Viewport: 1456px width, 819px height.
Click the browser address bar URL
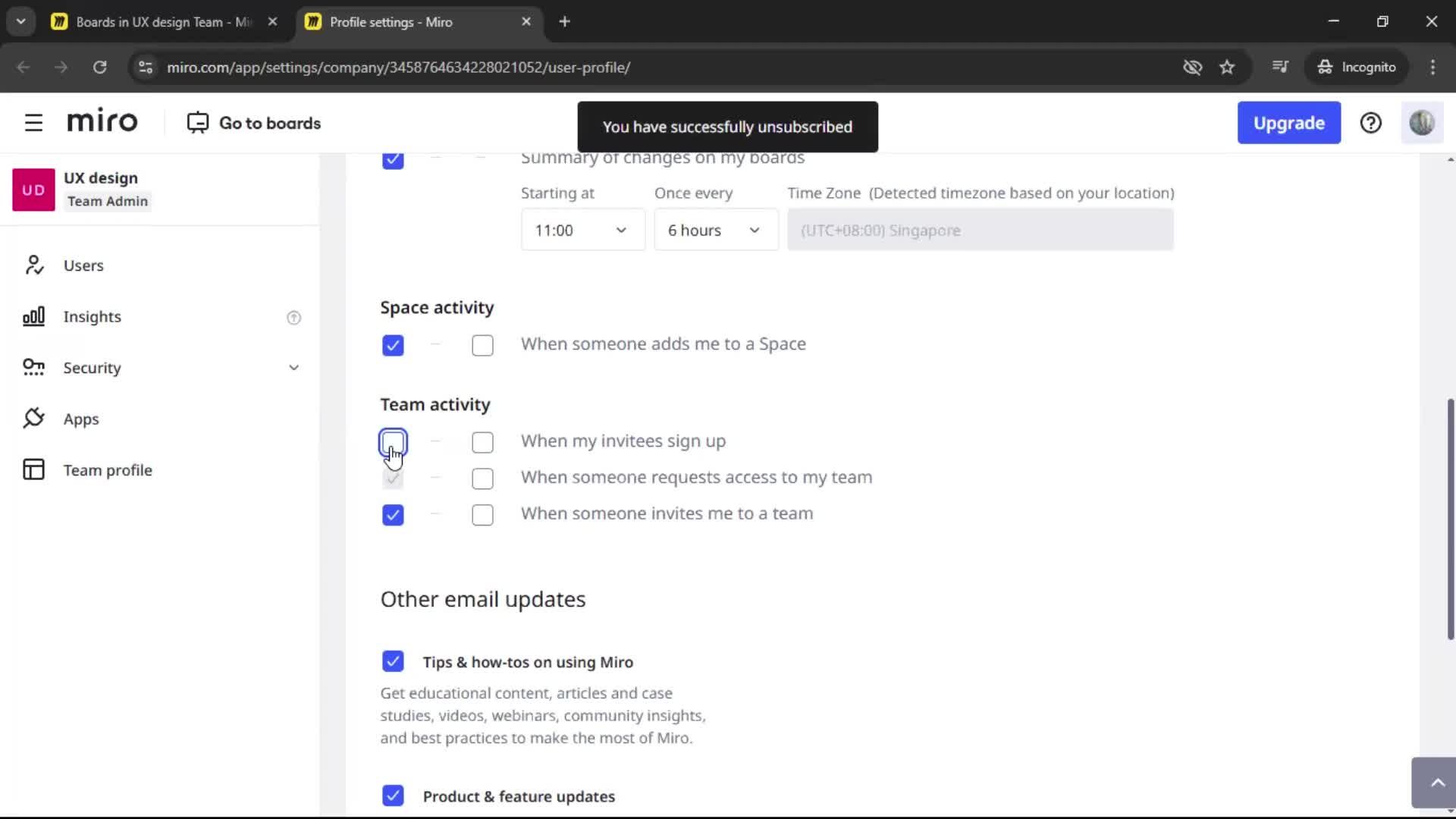(398, 67)
